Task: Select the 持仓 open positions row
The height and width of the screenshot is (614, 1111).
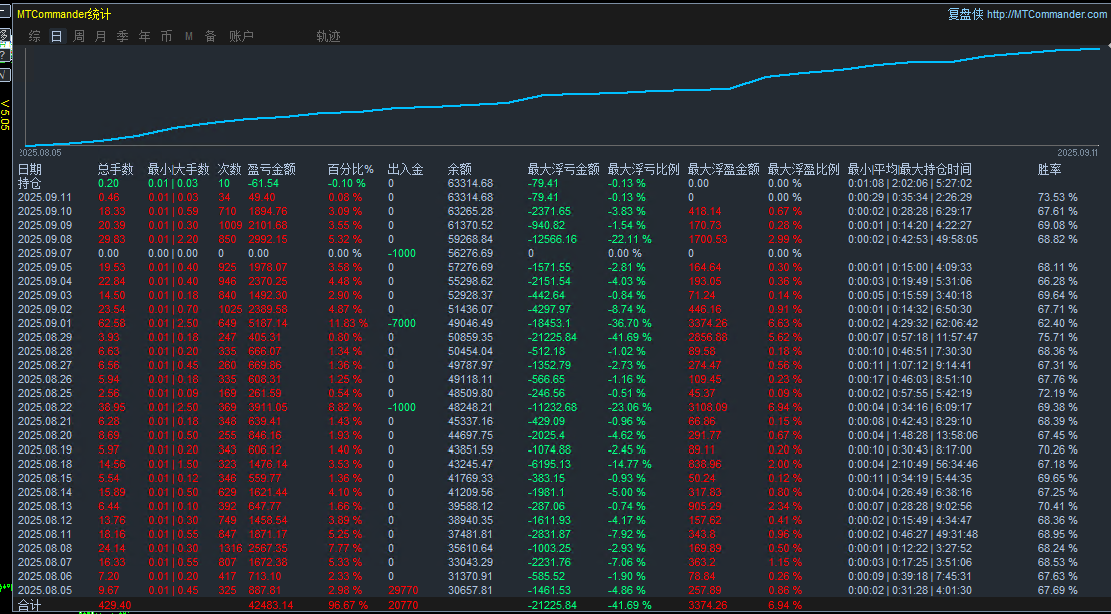Action: (x=30, y=183)
